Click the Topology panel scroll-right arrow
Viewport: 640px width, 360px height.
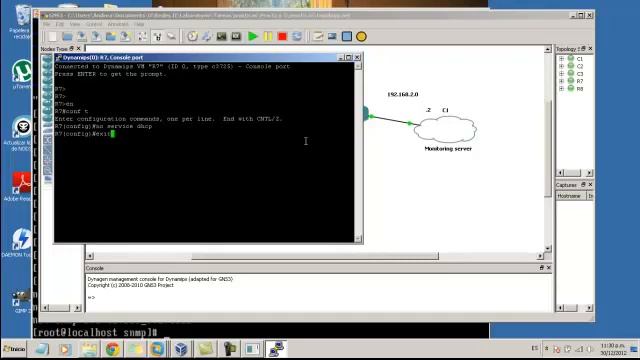coord(589,173)
